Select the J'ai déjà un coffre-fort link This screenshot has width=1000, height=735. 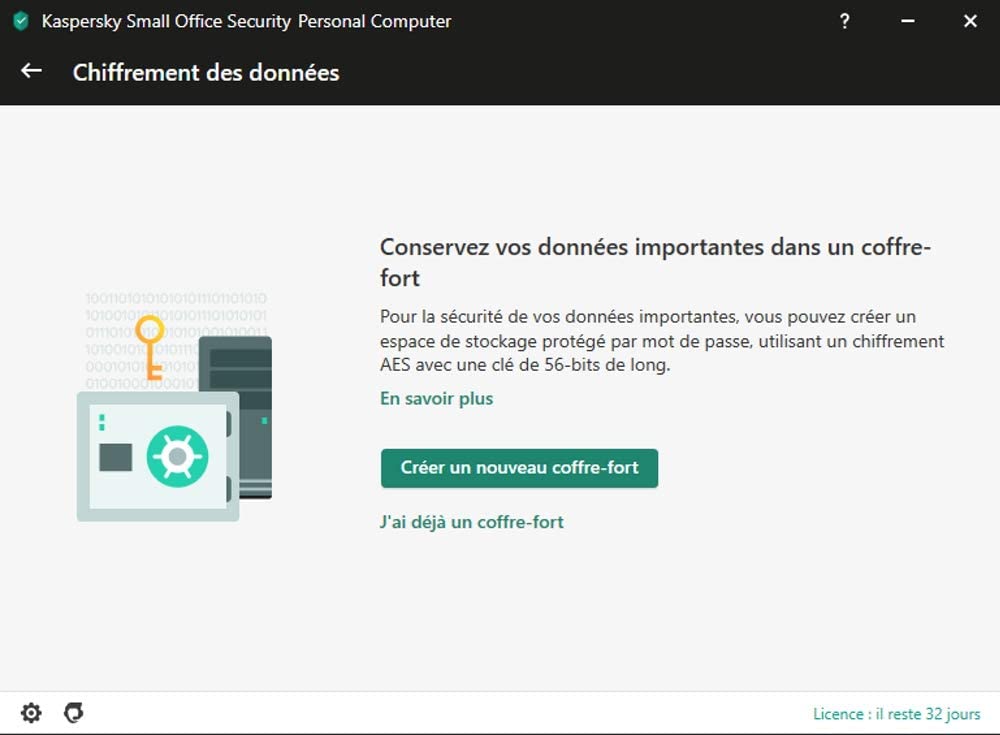point(471,522)
